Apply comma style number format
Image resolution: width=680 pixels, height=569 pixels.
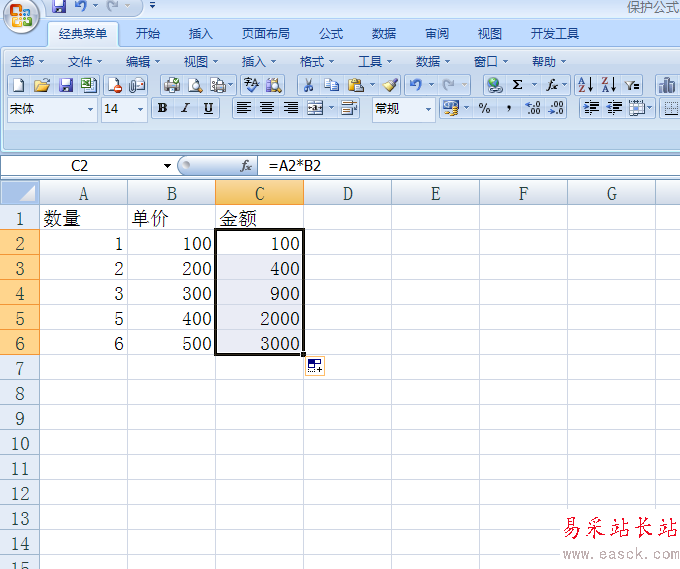(508, 108)
